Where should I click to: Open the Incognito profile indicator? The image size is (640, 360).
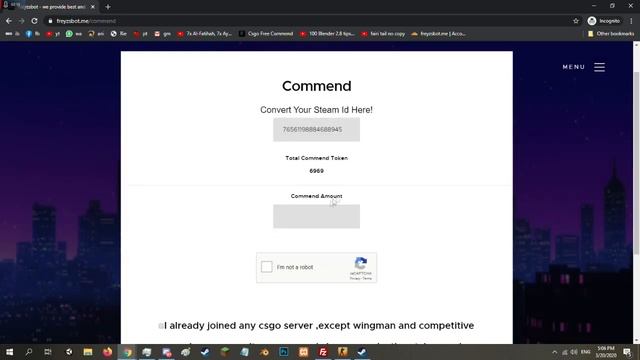[604, 21]
